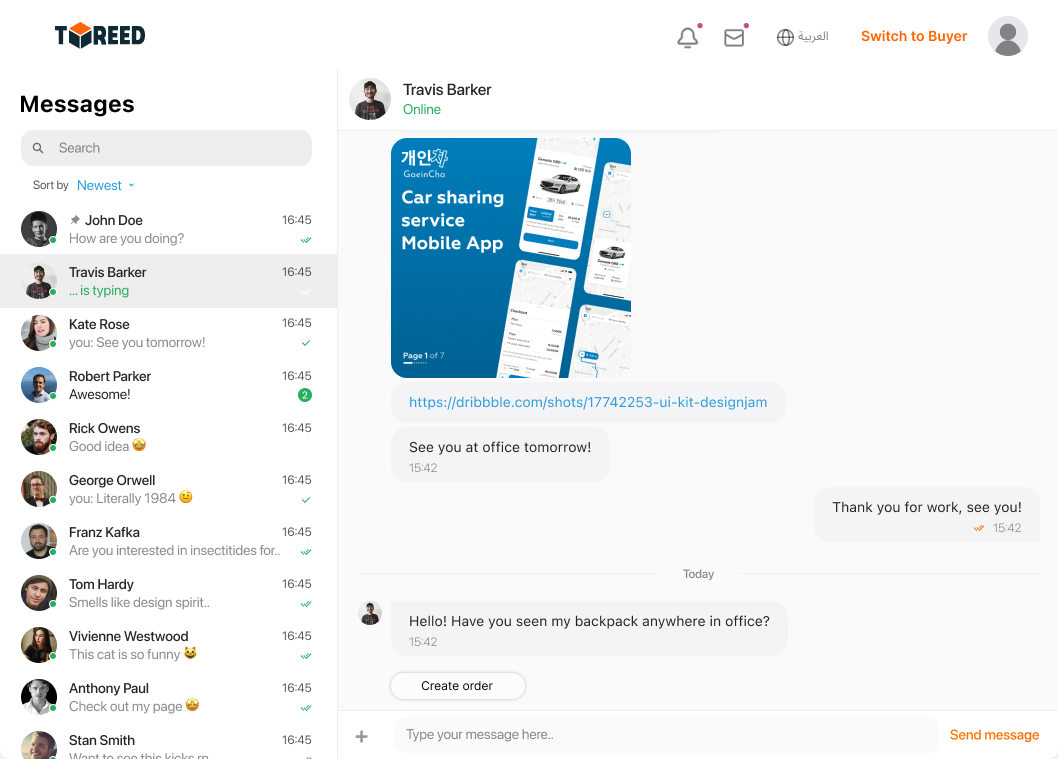Image resolution: width=1058 pixels, height=759 pixels.
Task: Click the read checkmarks on Thank you message
Action: pyautogui.click(x=978, y=528)
